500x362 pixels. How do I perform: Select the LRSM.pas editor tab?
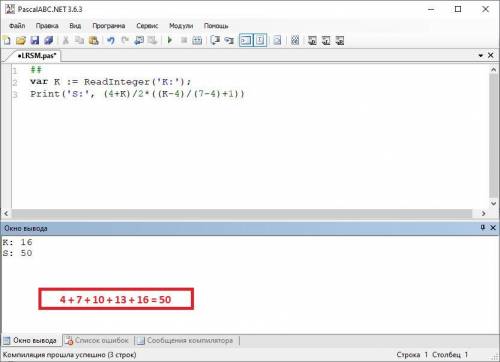tap(37, 56)
